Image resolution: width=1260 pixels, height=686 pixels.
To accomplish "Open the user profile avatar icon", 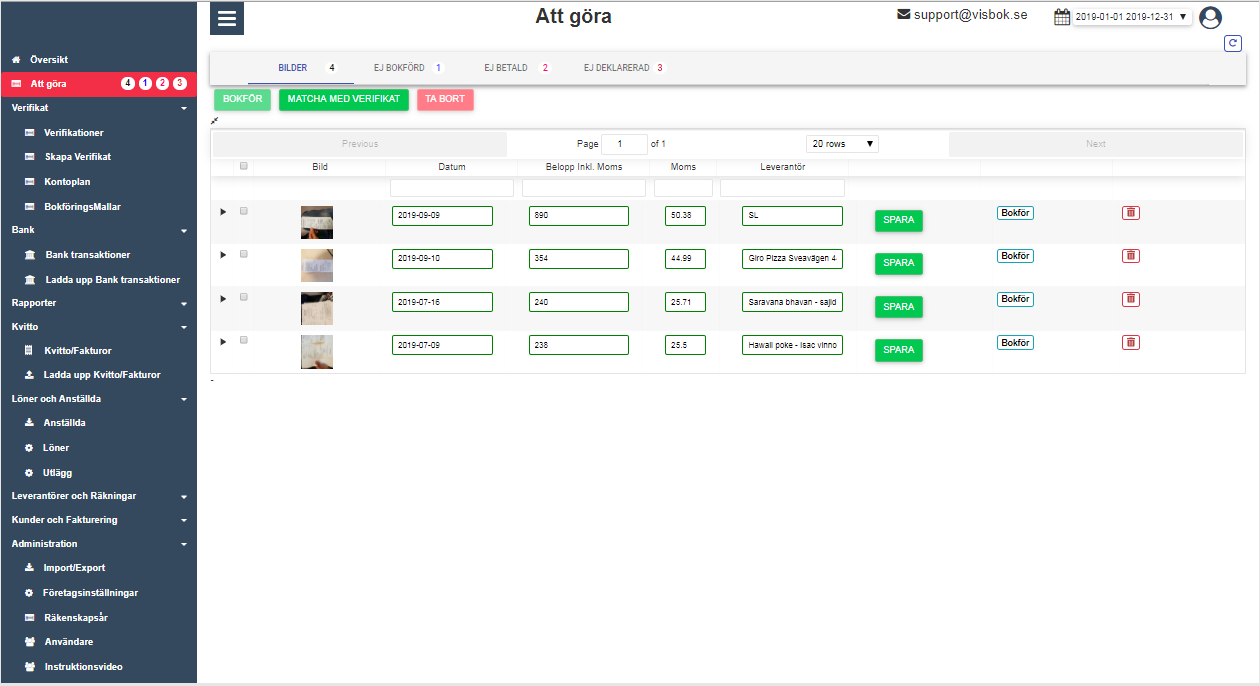I will click(1210, 18).
